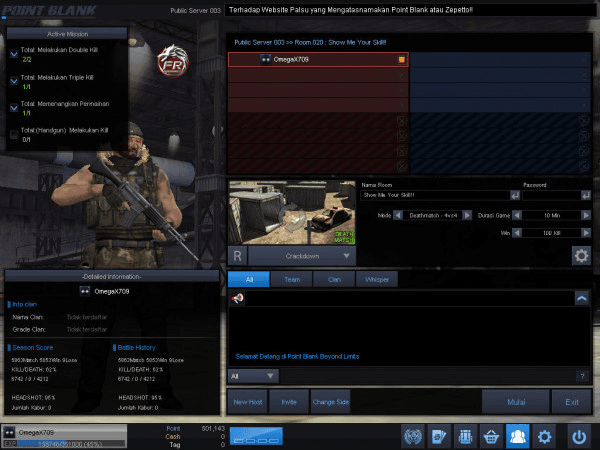600x450 pixels.
Task: Select the OmegaX709 player row in red team
Action: point(318,60)
